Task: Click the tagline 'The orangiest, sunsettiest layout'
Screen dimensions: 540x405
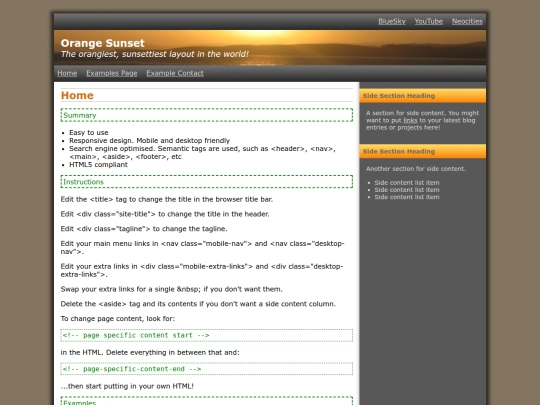Action: pyautogui.click(x=155, y=54)
